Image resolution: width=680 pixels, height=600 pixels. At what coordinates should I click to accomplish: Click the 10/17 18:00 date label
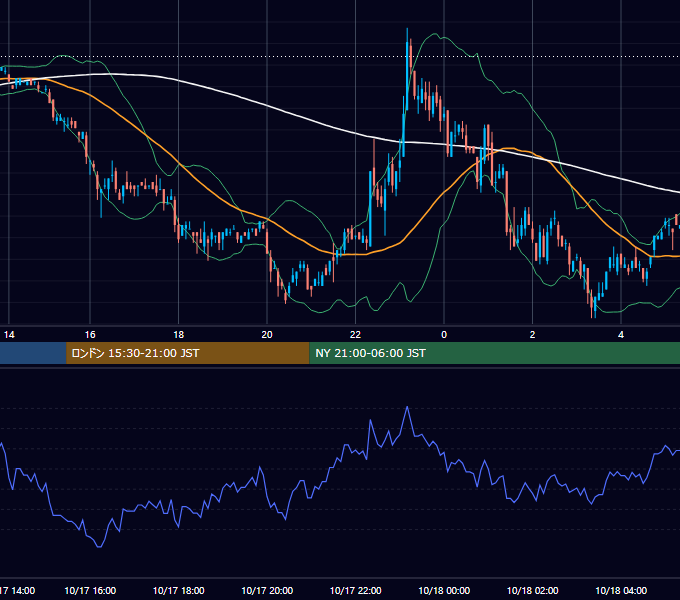tap(179, 590)
